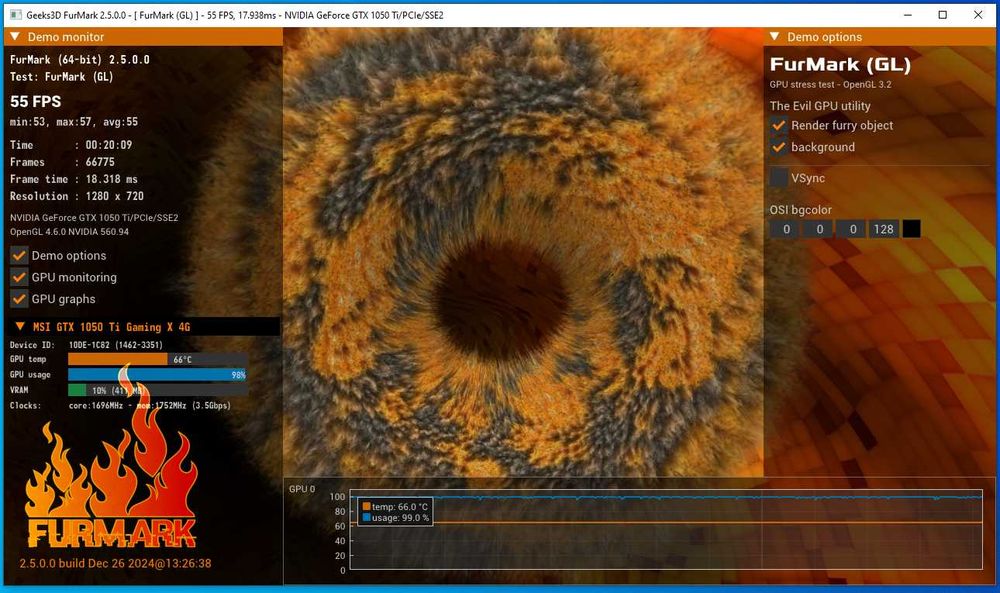Collapse the Demo options panel
The image size is (1000, 593).
pyautogui.click(x=775, y=37)
